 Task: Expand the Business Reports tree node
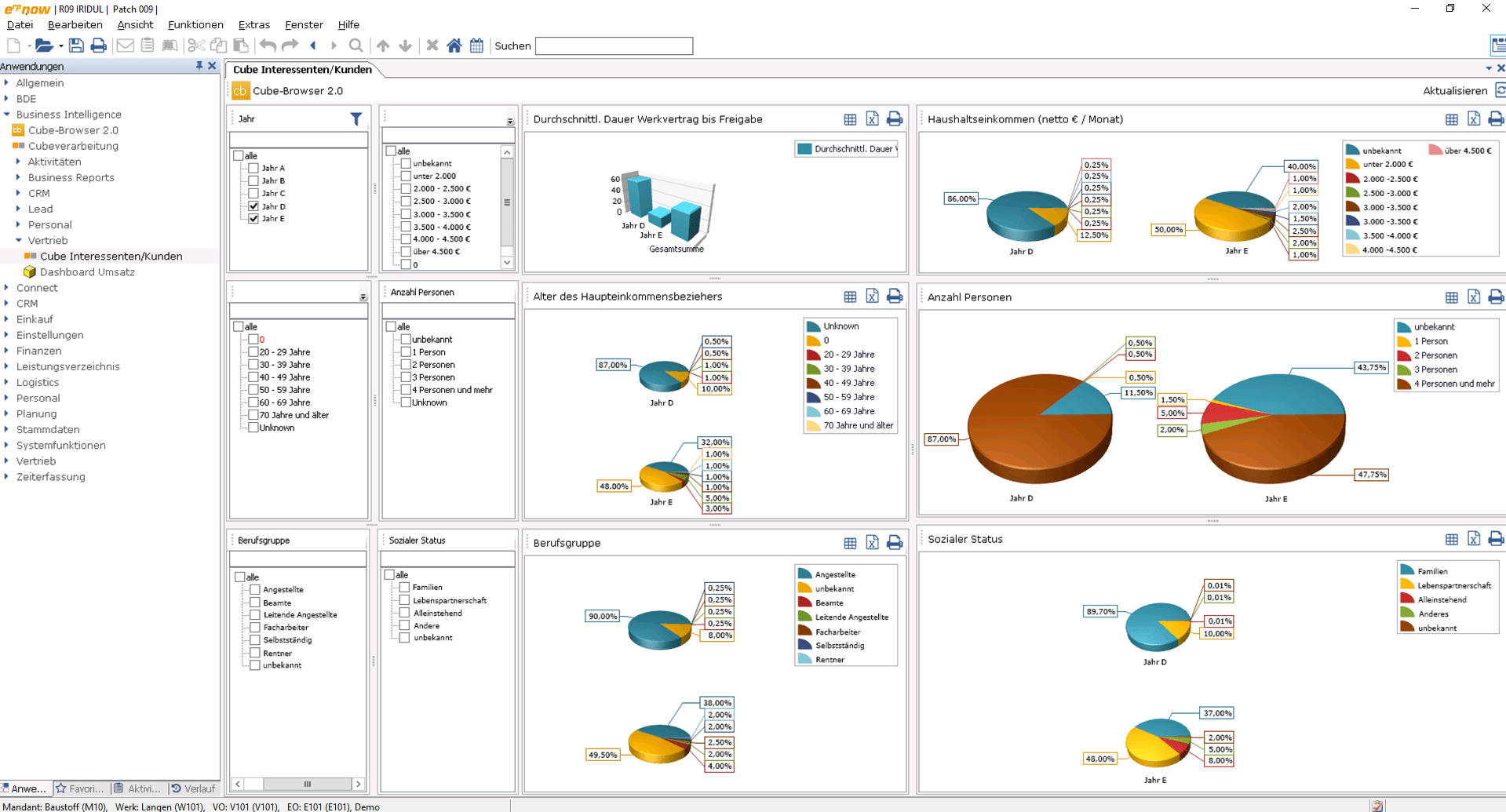click(19, 177)
